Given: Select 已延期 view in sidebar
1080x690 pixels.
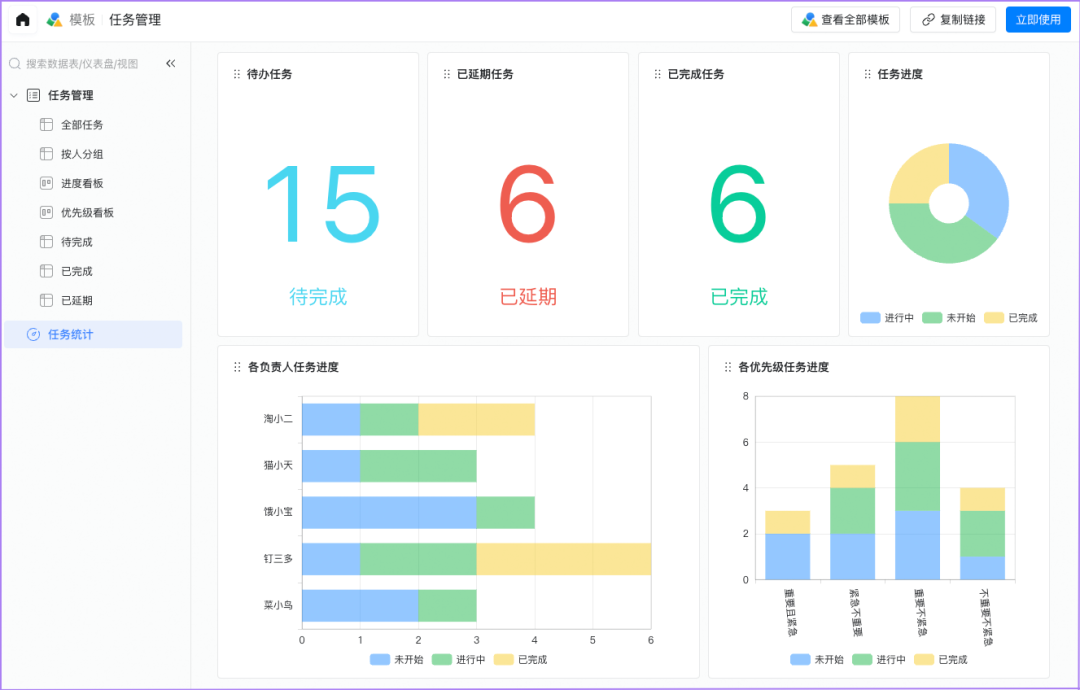Looking at the screenshot, I should [x=76, y=300].
